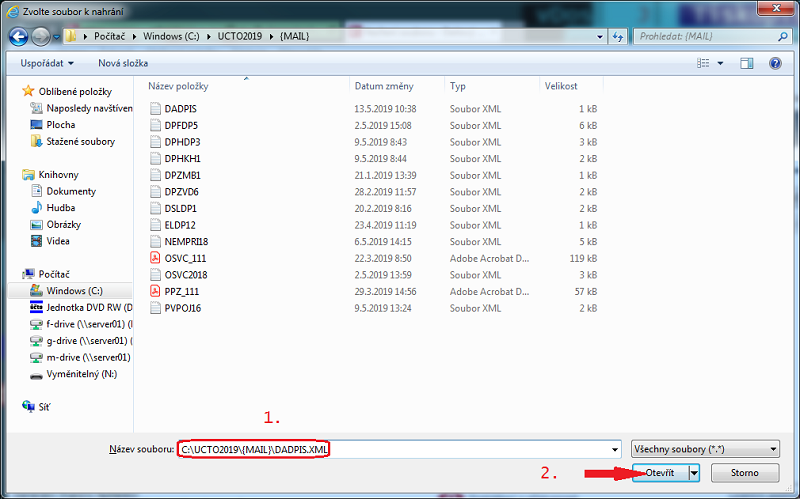Toggle the preview pane icon
800x499 pixels.
click(746, 63)
